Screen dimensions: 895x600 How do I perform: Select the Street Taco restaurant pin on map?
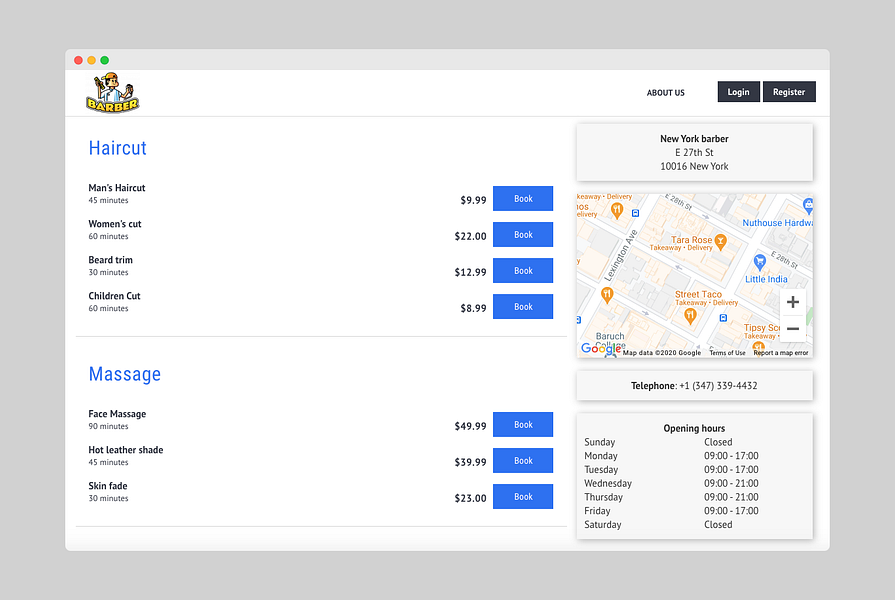click(690, 316)
